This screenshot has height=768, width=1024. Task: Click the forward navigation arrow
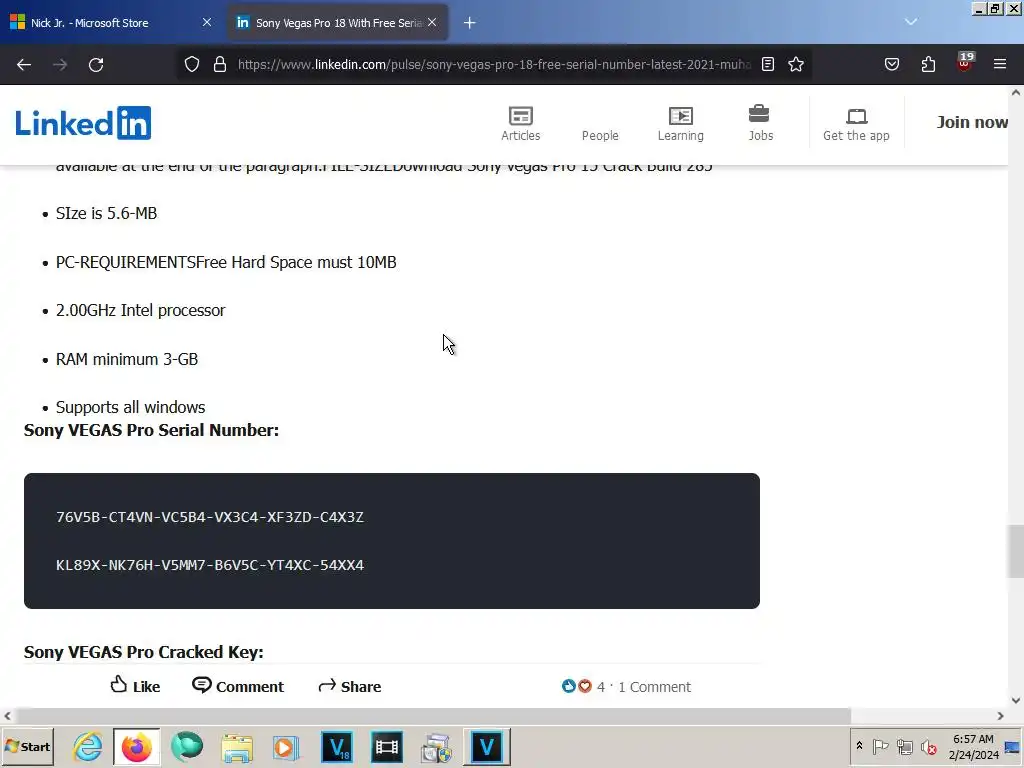[60, 65]
